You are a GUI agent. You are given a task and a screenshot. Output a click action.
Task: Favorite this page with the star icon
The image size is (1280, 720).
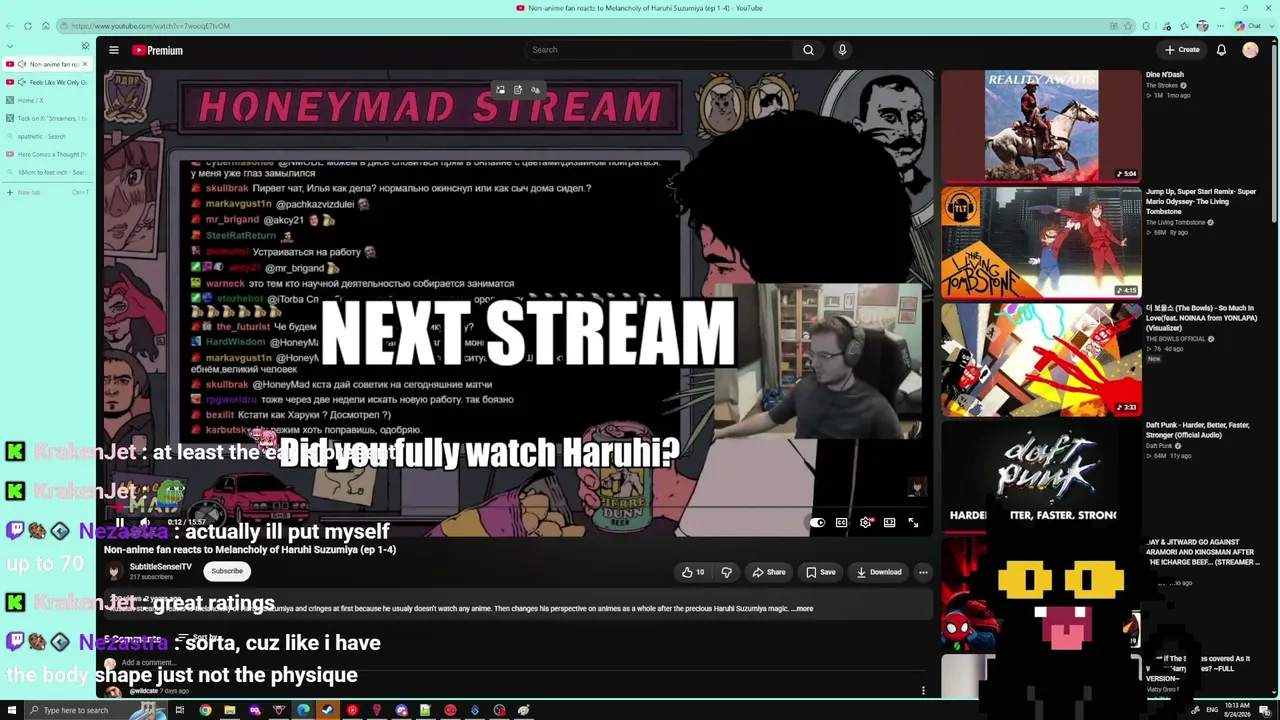pos(1129,26)
